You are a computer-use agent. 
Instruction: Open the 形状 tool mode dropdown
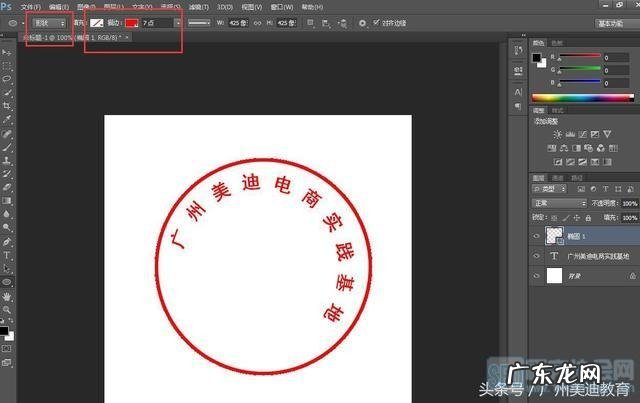click(49, 22)
